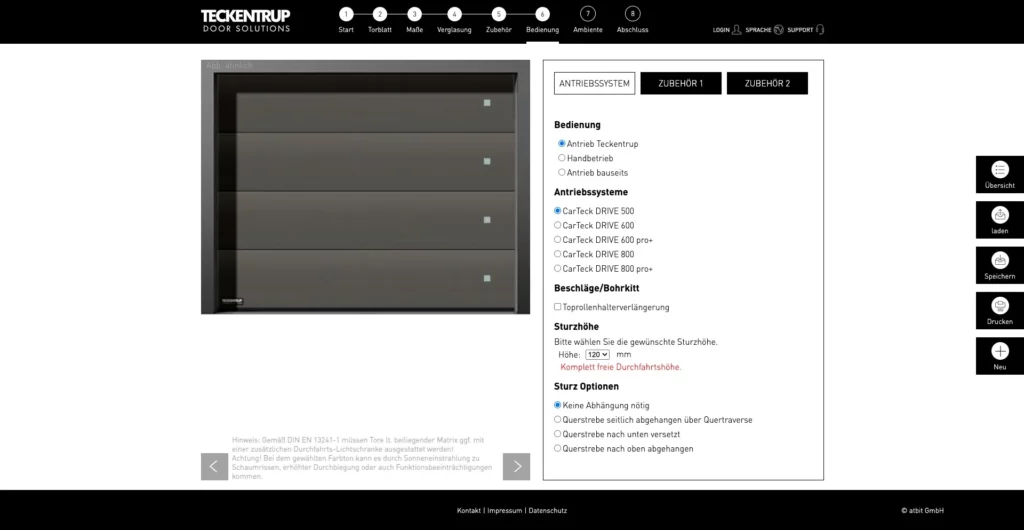Click the Login user icon
The image size is (1024, 530).
(736, 30)
